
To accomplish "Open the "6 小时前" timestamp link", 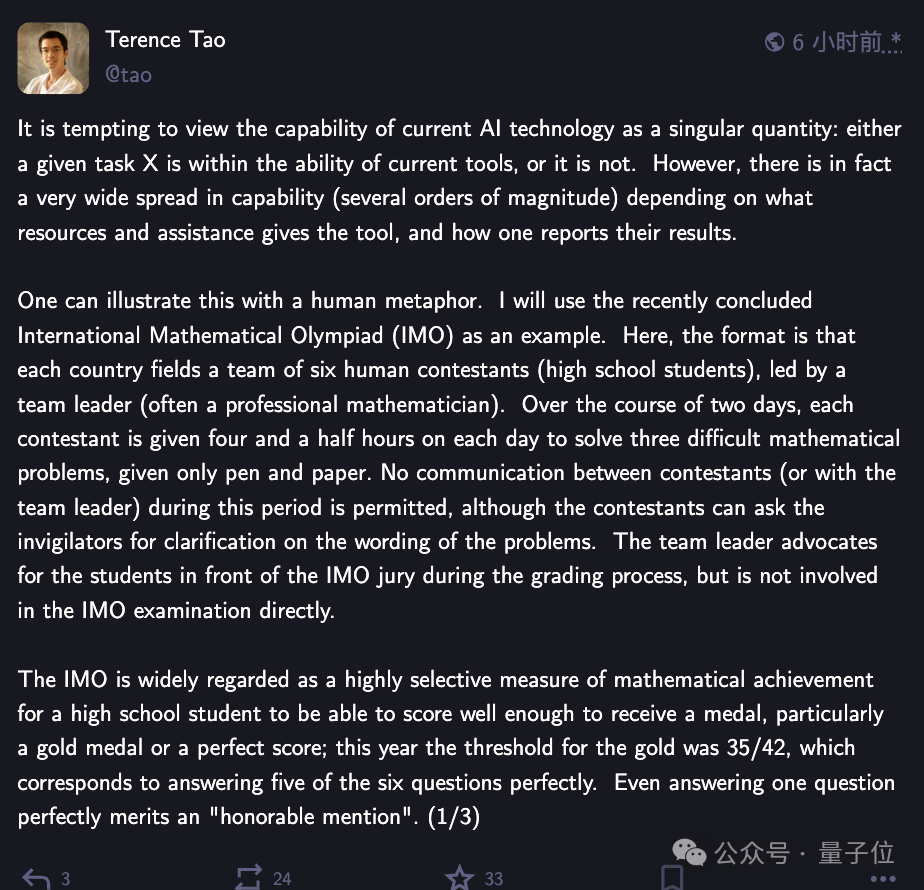I will (837, 42).
